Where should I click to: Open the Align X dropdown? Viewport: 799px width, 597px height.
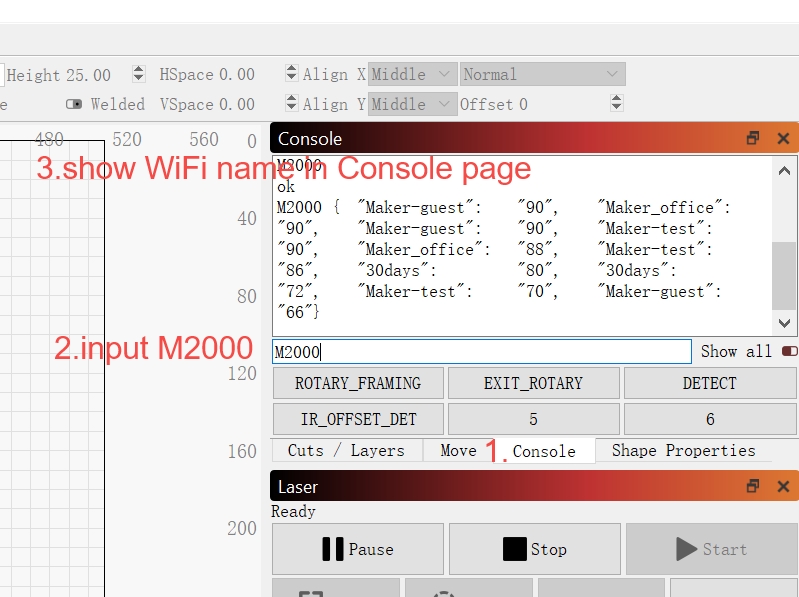tap(412, 74)
